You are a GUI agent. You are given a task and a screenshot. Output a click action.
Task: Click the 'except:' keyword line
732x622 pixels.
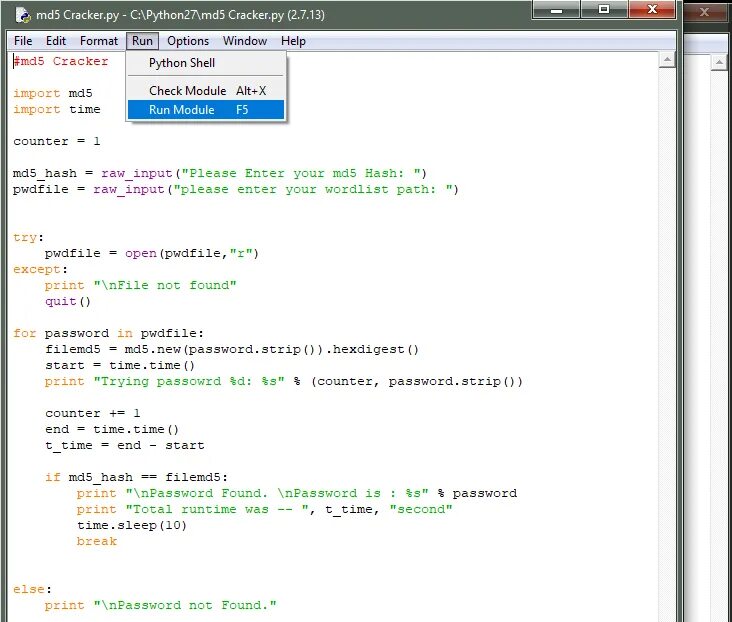point(41,269)
